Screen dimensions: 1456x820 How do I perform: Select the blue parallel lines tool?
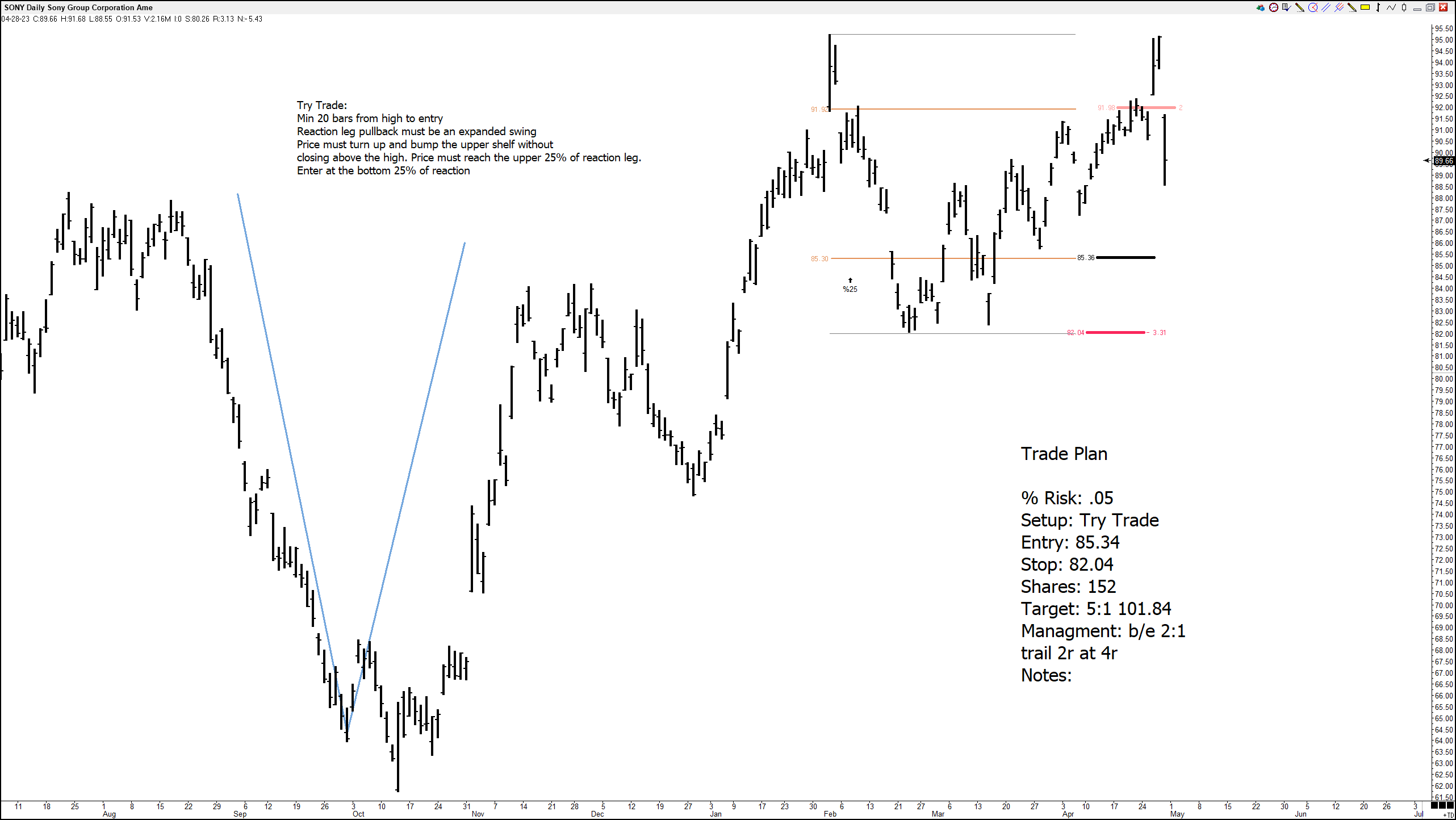click(x=1326, y=7)
